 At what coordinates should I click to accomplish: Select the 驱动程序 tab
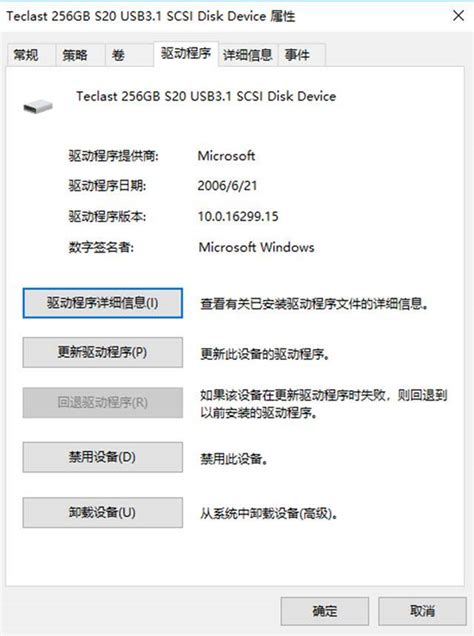186,53
